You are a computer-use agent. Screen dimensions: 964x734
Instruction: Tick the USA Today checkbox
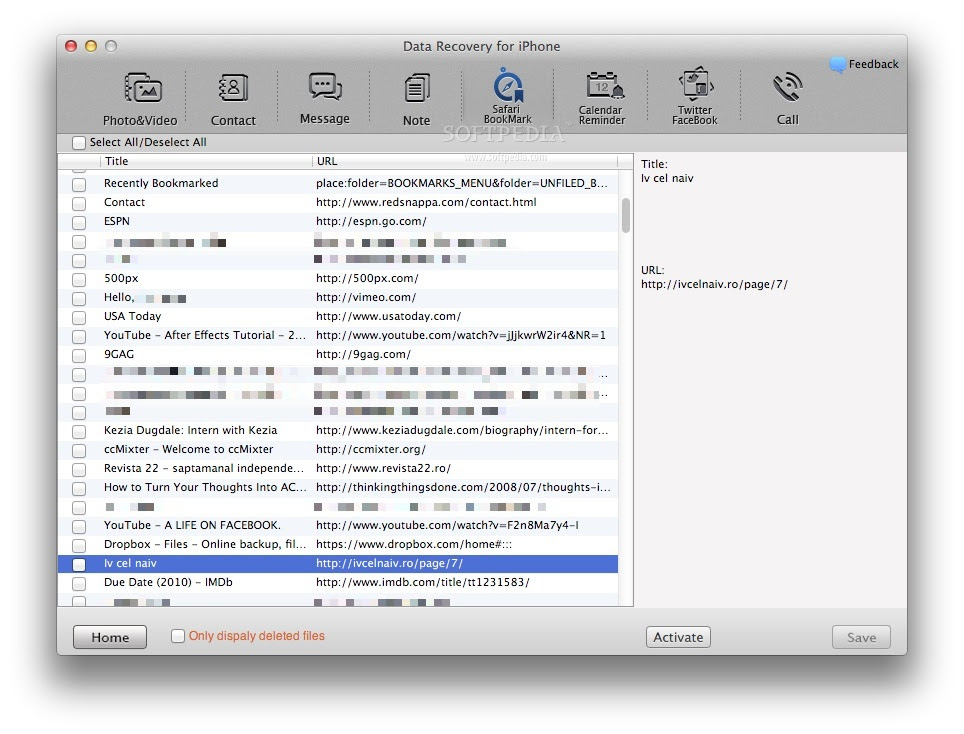click(79, 317)
